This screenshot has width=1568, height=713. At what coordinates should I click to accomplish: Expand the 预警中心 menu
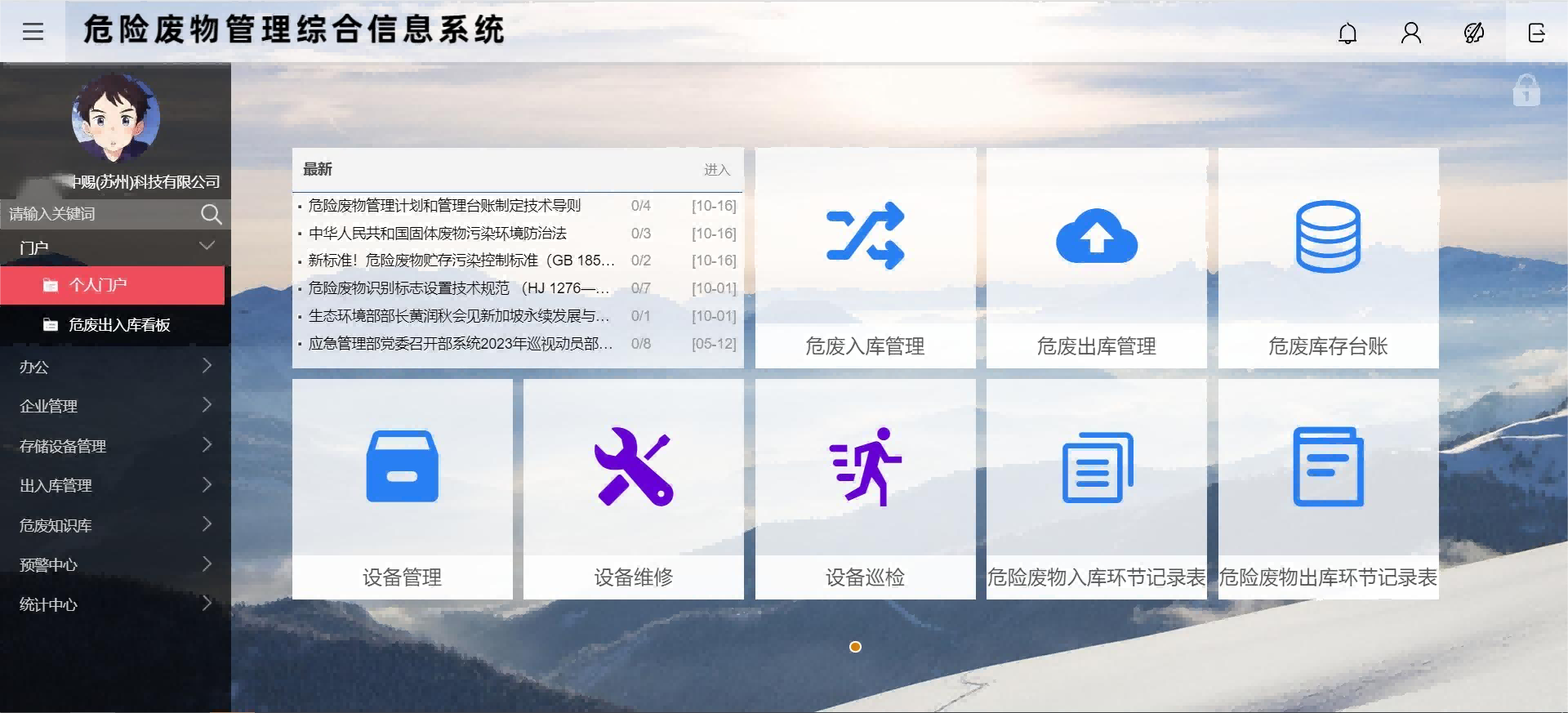click(115, 564)
